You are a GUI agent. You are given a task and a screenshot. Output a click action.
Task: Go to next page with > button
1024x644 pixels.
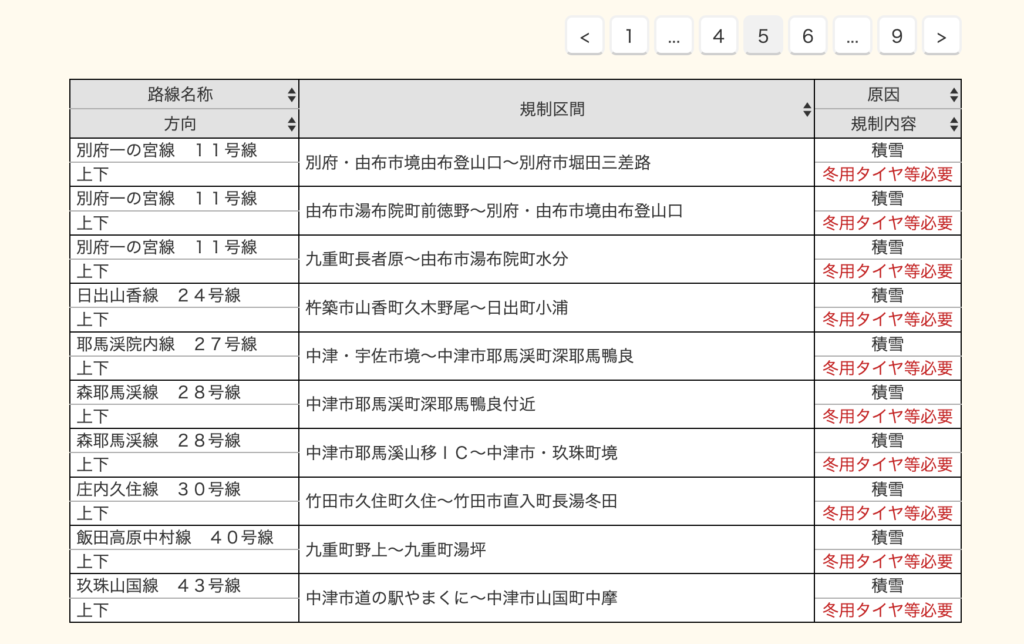click(x=941, y=37)
